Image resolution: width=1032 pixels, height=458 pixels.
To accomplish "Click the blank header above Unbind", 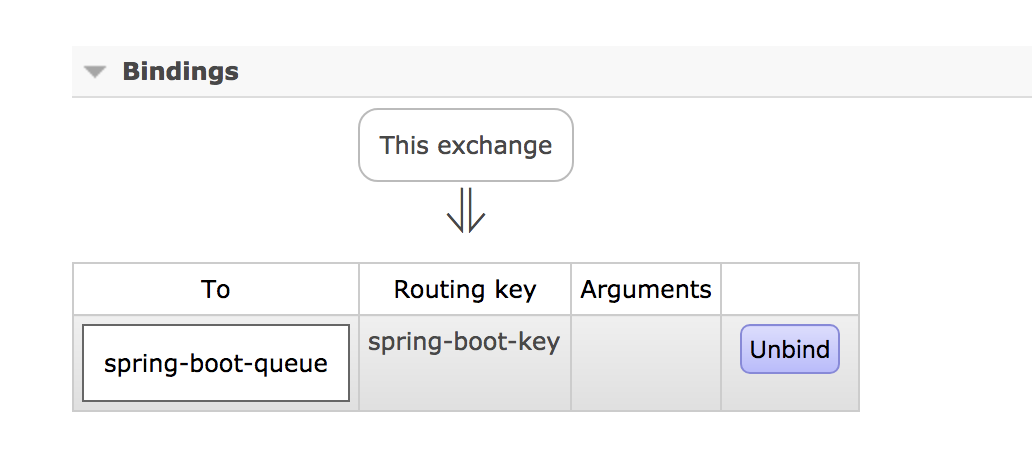I will tap(790, 290).
